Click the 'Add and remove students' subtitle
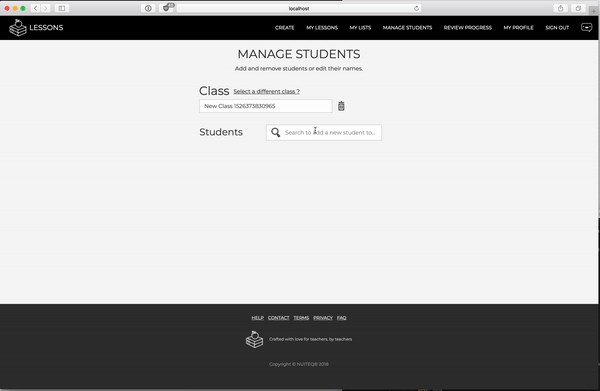The height and width of the screenshot is (391, 600). coord(299,68)
